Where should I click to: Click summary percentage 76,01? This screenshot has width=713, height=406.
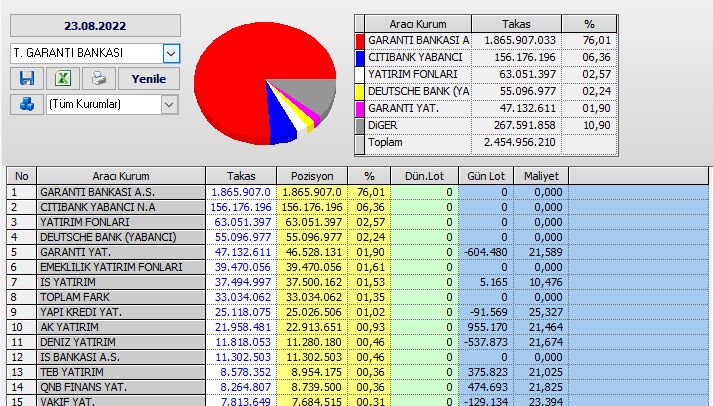(x=597, y=40)
